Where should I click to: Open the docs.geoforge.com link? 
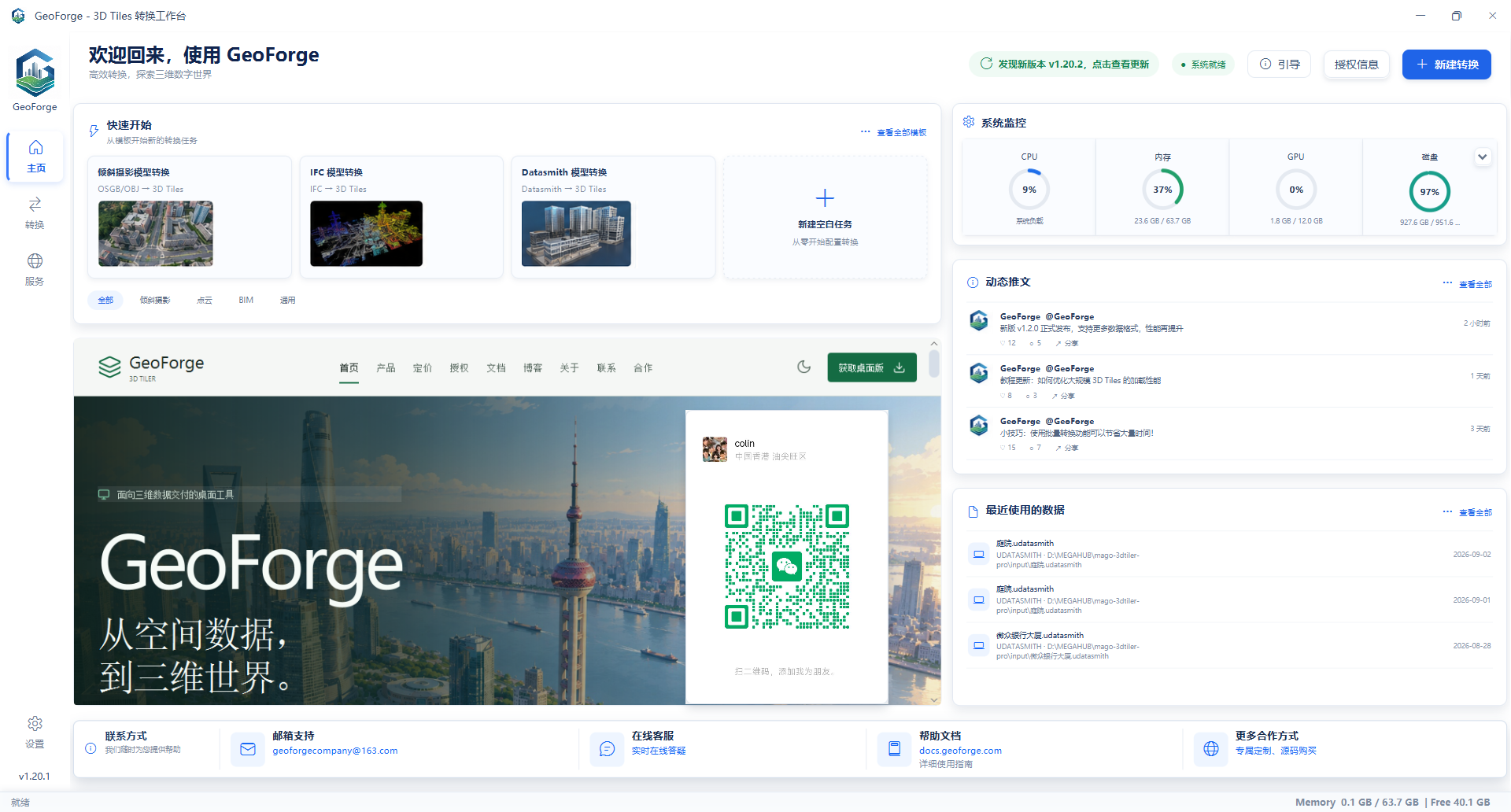click(x=960, y=751)
